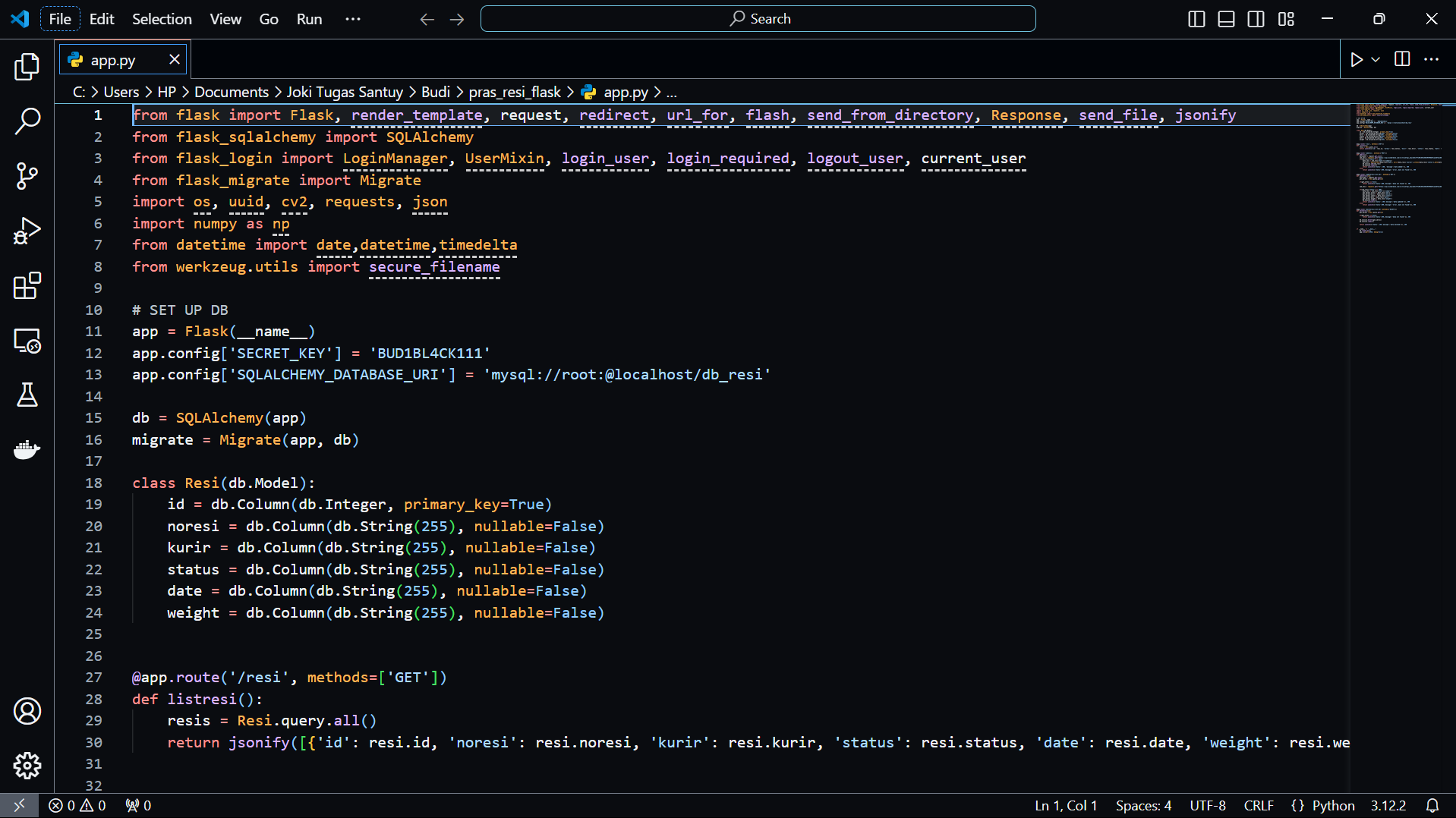Open the Testing flask icon view

tap(27, 395)
